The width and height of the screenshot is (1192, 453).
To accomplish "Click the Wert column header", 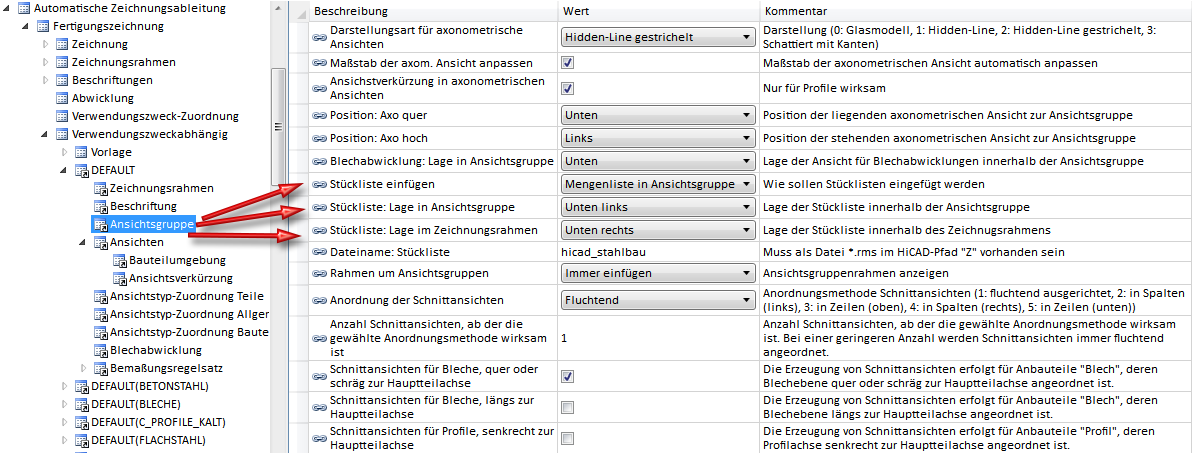I will point(576,10).
